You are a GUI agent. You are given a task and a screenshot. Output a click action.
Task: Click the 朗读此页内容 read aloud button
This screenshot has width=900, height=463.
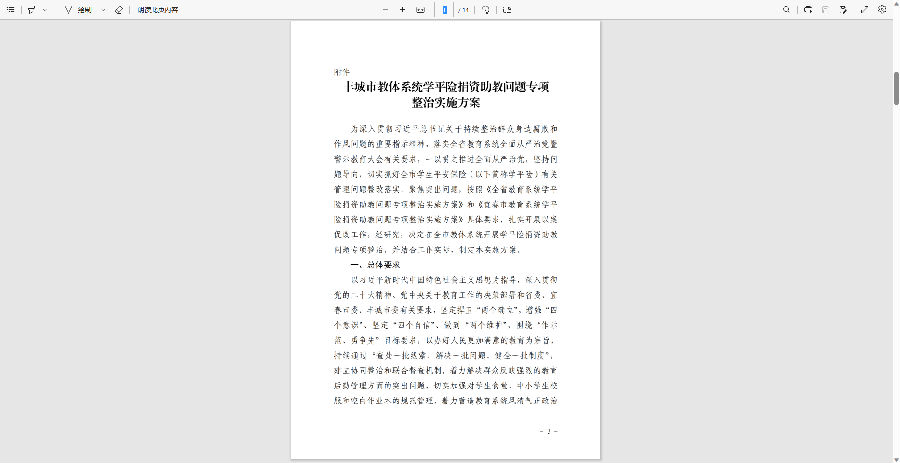click(158, 10)
